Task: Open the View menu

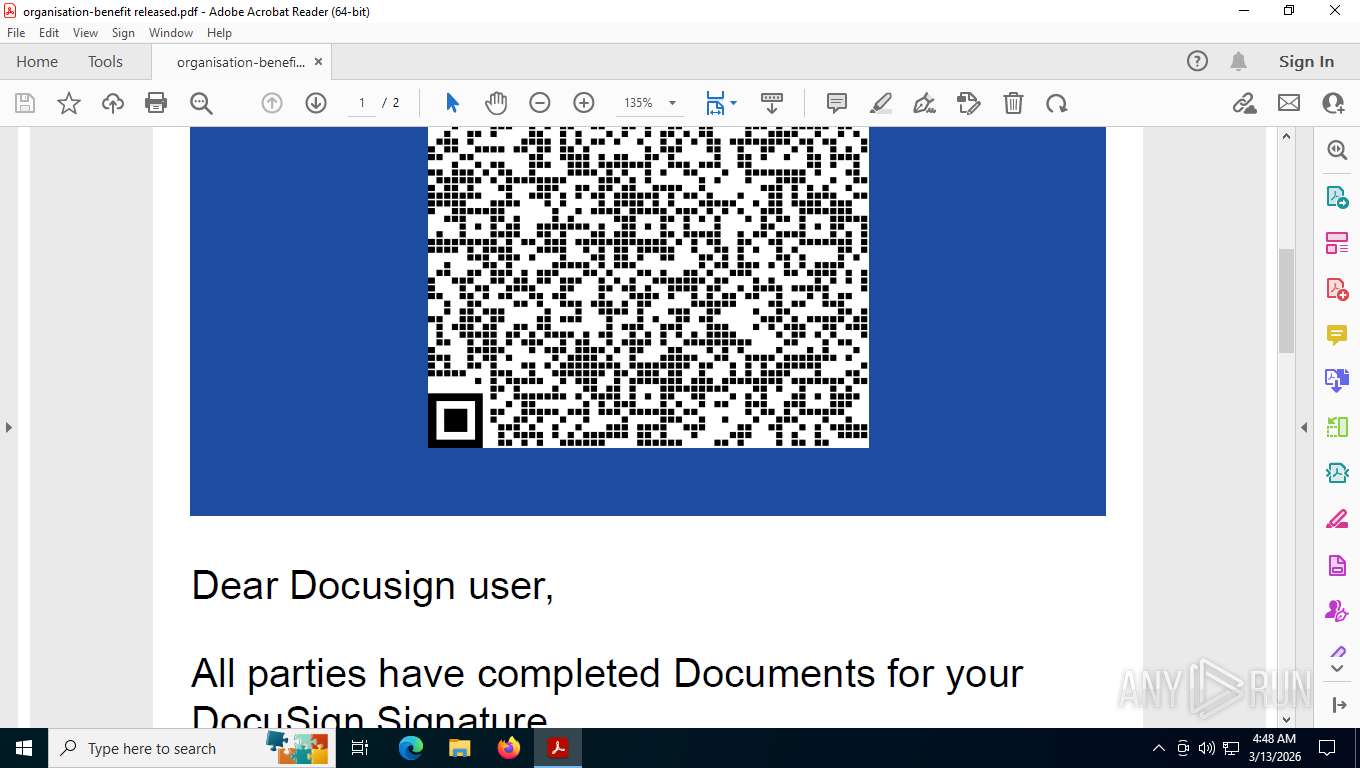Action: pos(85,33)
